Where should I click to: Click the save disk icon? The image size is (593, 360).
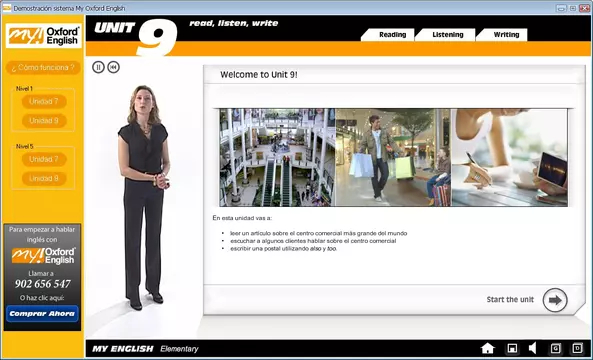512,348
